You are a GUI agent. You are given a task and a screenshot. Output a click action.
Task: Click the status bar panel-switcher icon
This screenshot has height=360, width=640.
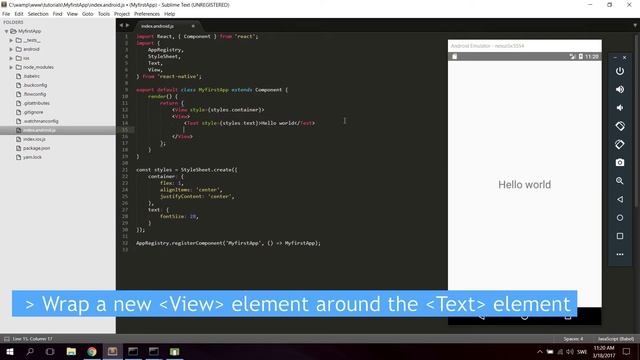[7, 339]
